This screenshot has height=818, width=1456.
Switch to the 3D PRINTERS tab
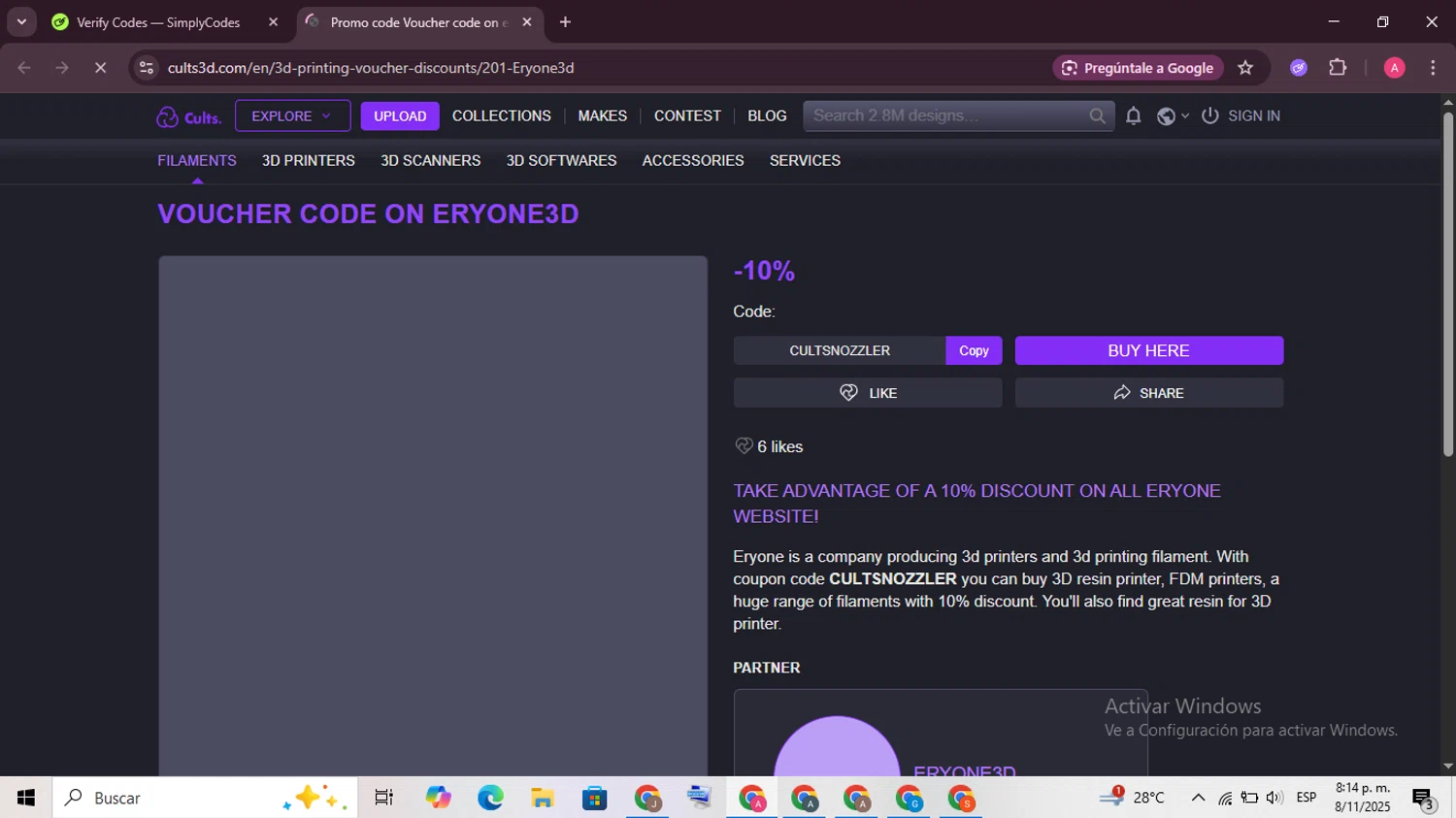tap(308, 160)
